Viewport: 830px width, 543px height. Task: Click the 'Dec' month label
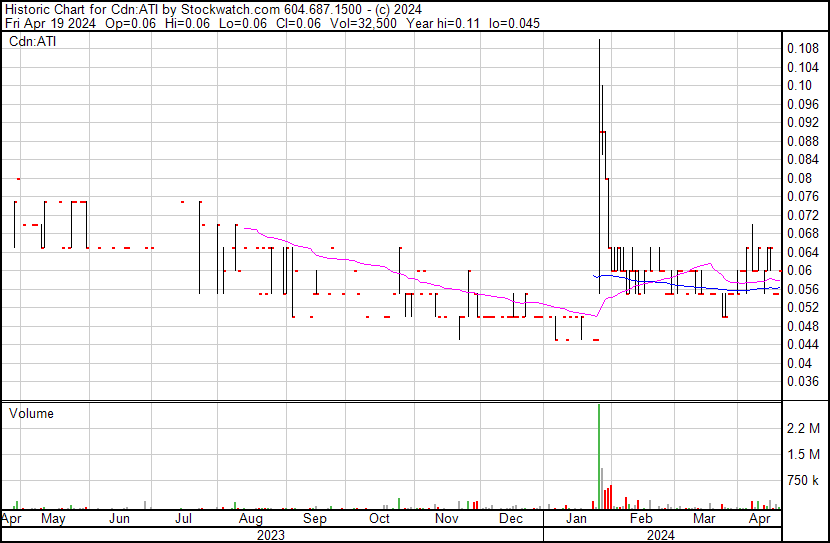[511, 519]
